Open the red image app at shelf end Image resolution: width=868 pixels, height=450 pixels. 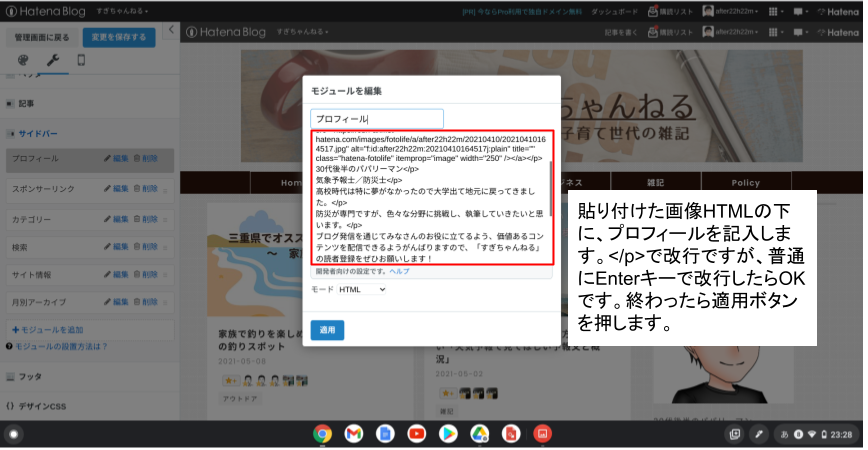coord(542,434)
